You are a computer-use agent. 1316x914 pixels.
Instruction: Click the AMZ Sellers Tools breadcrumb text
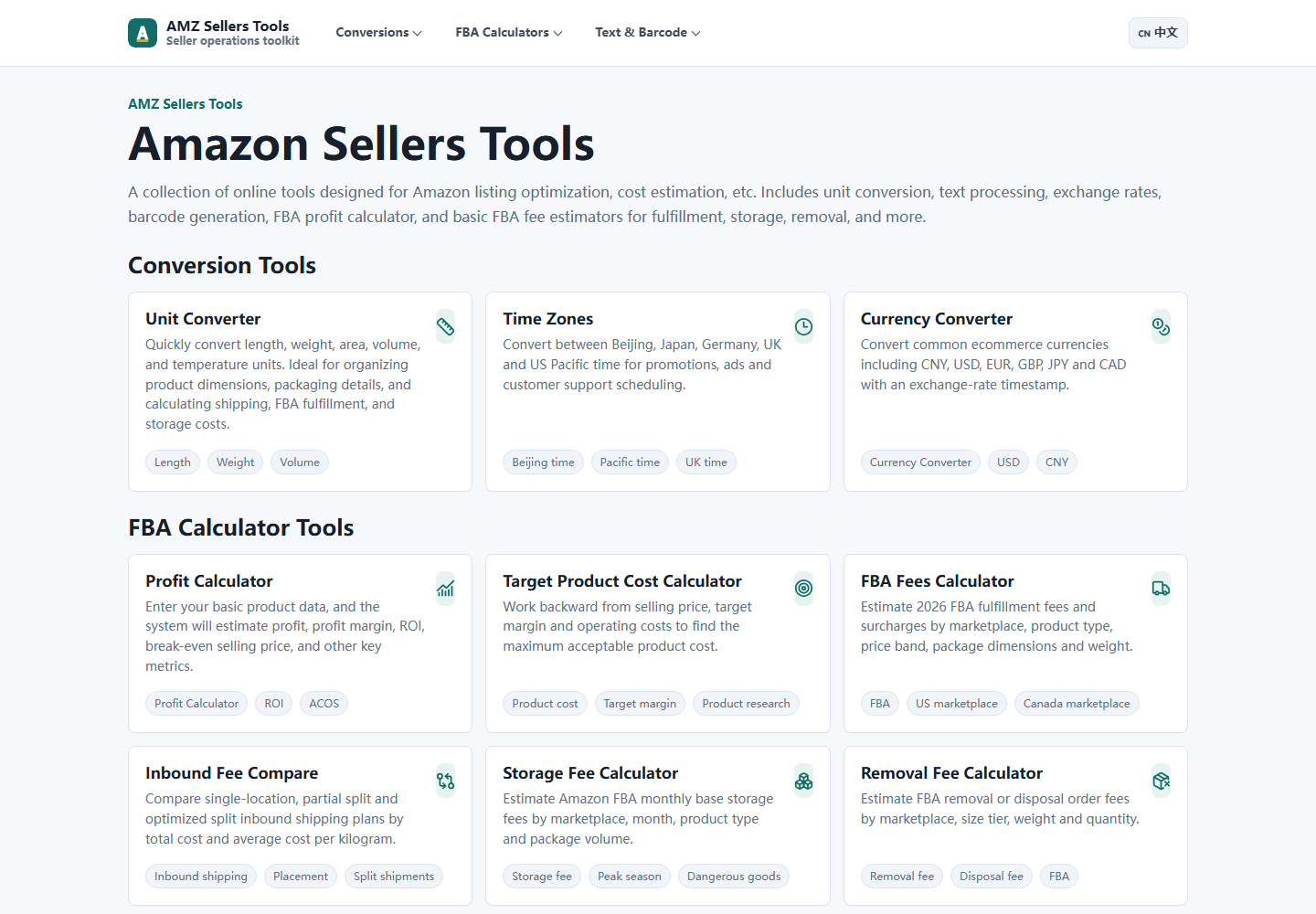186,104
